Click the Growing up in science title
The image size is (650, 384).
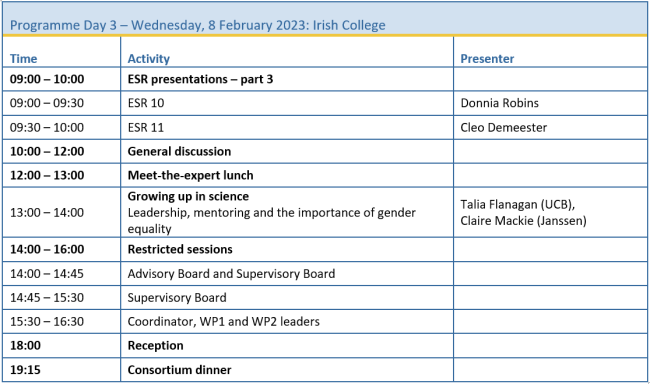click(x=188, y=196)
